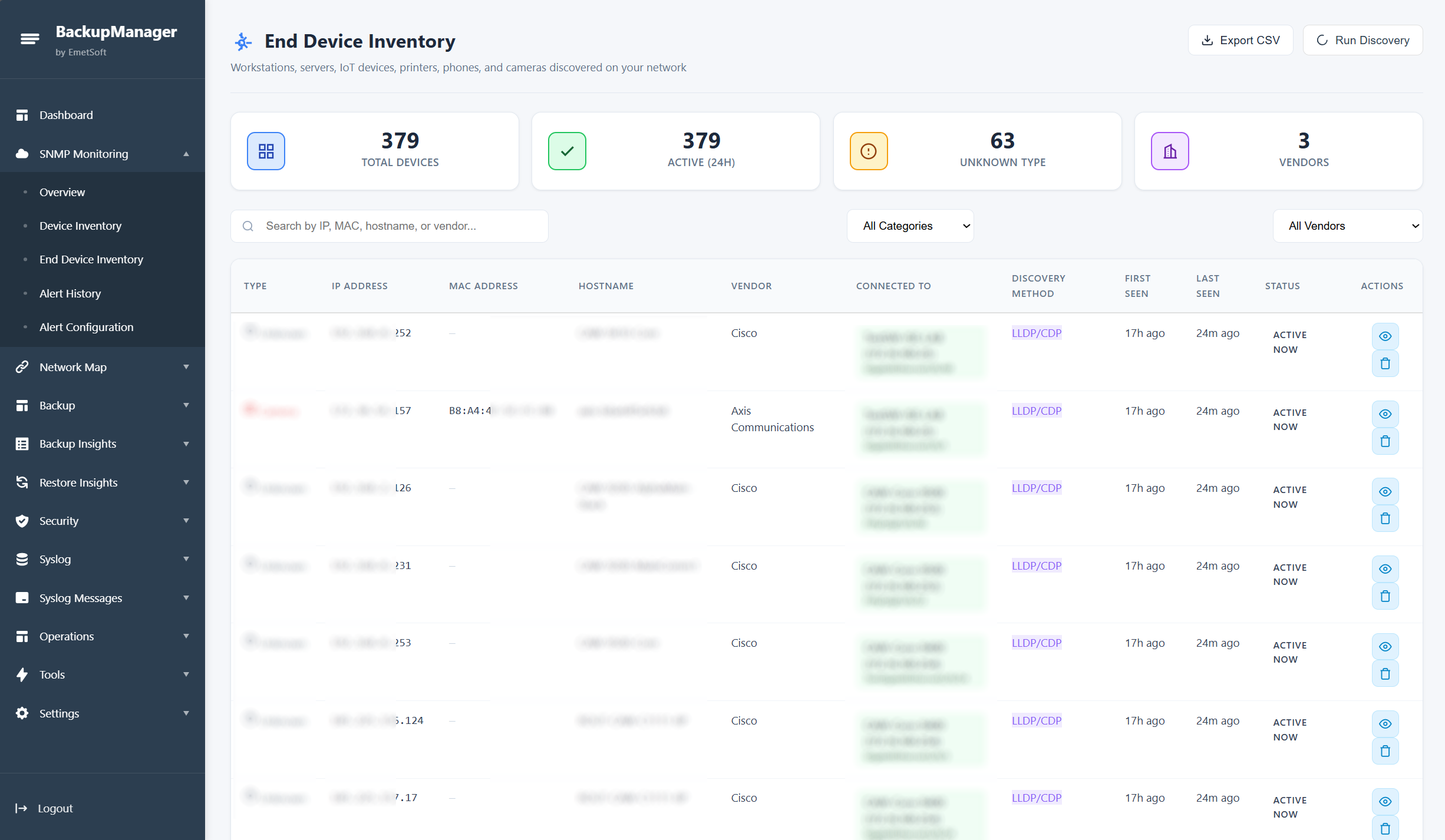This screenshot has height=840, width=1445.
Task: View details of device ending .124
Action: (x=1385, y=724)
